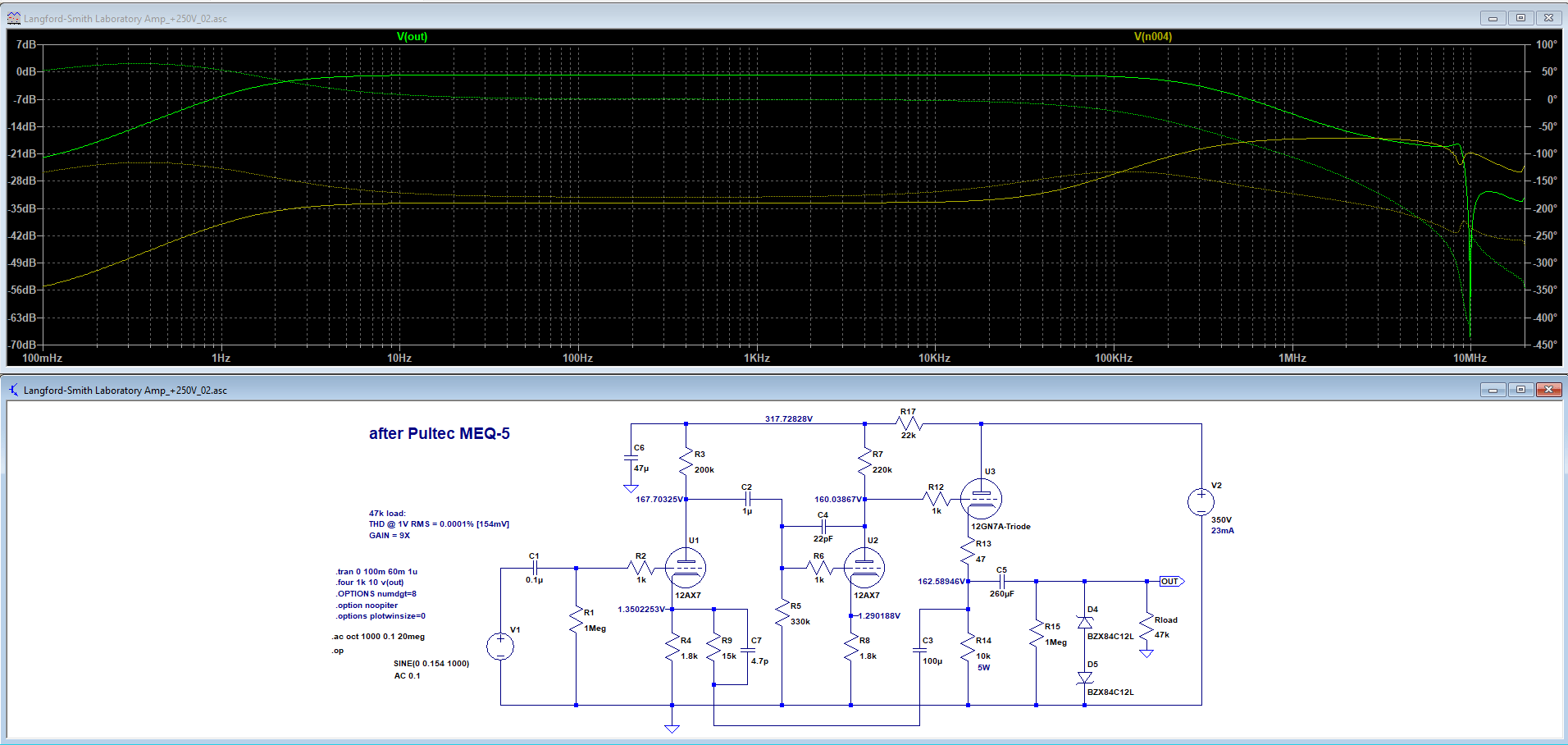Click the '.four 1k 10 v(out)' directive
Viewport: 1568px width, 745px height.
tap(370, 583)
